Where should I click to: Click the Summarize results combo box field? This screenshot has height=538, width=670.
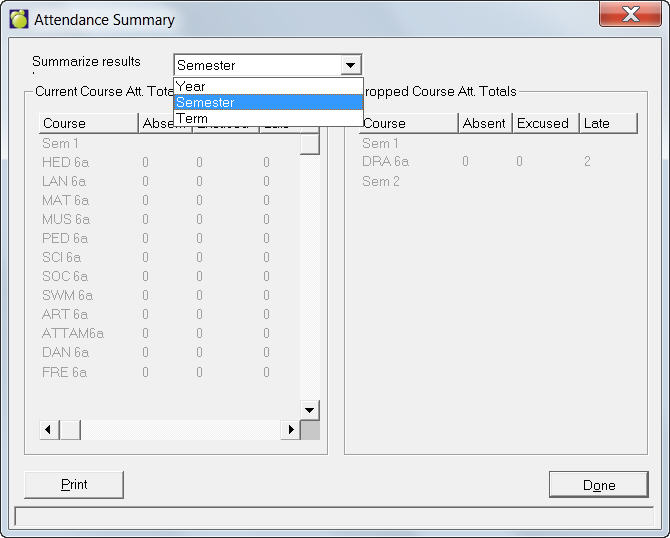click(x=257, y=65)
